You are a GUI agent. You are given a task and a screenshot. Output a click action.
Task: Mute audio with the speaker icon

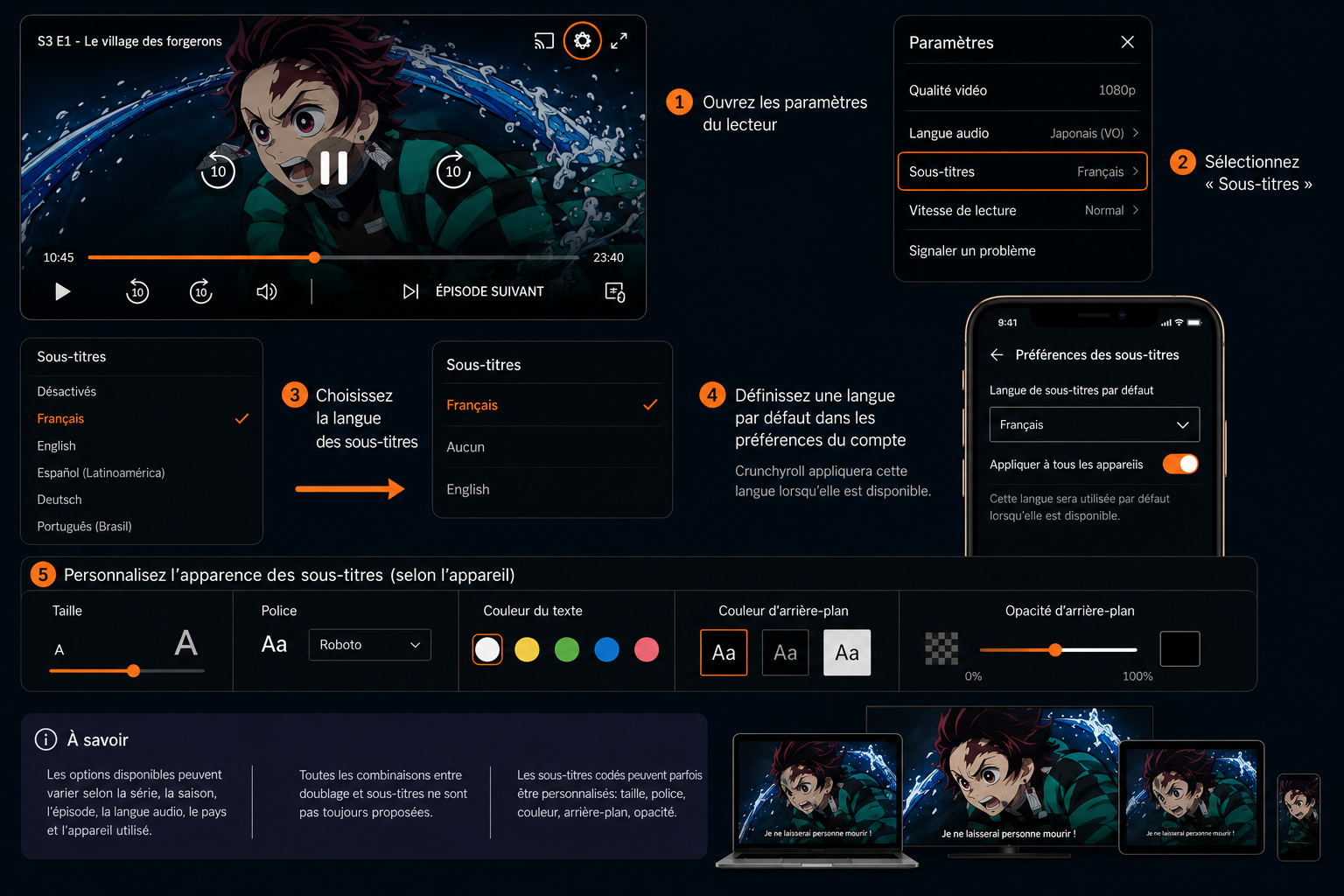[x=267, y=291]
